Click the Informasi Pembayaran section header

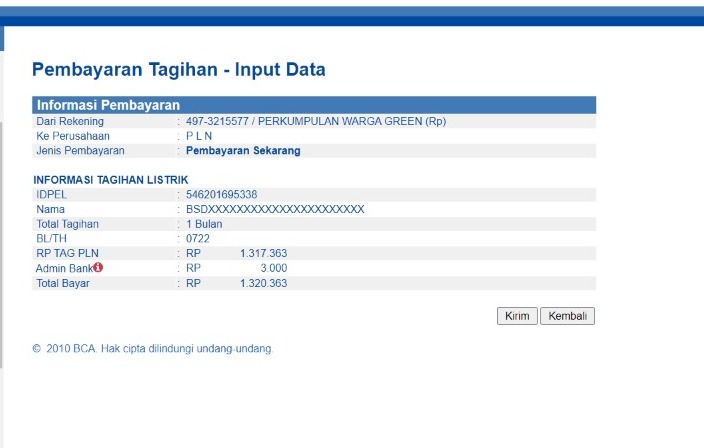108,105
